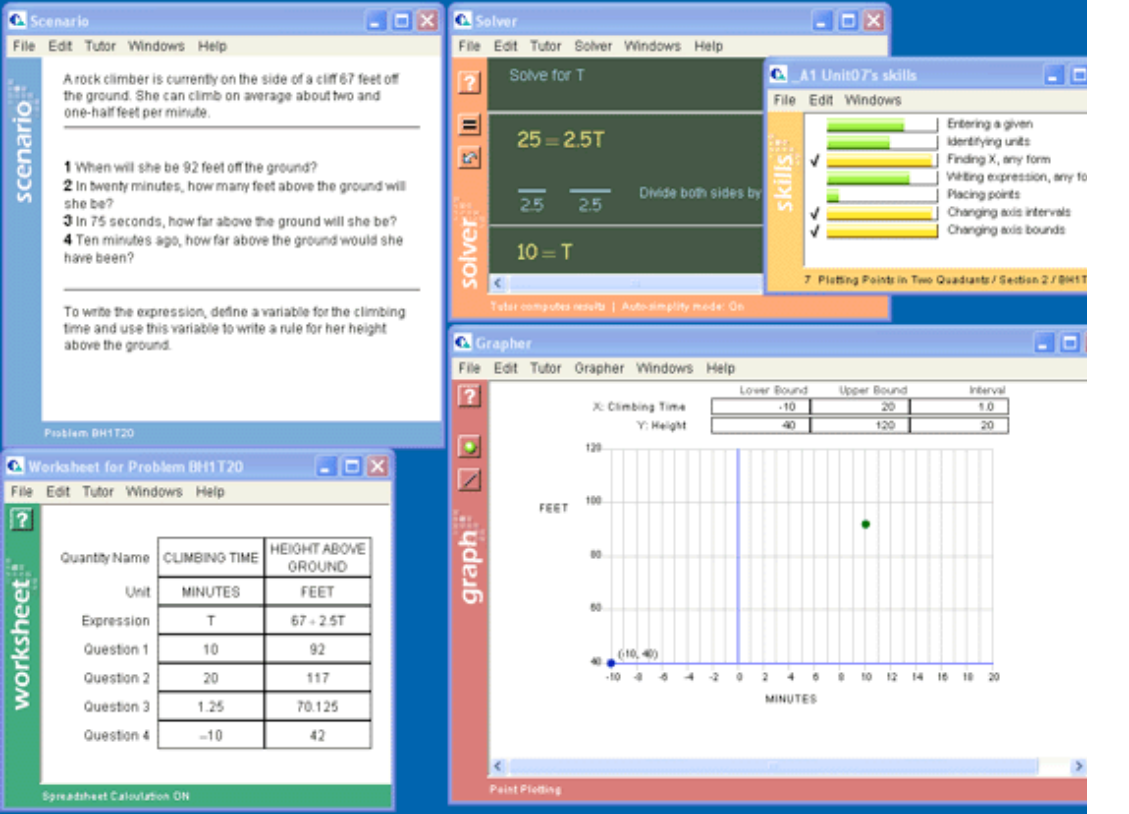
Task: Minimize the Grapher window
Action: click(1043, 343)
